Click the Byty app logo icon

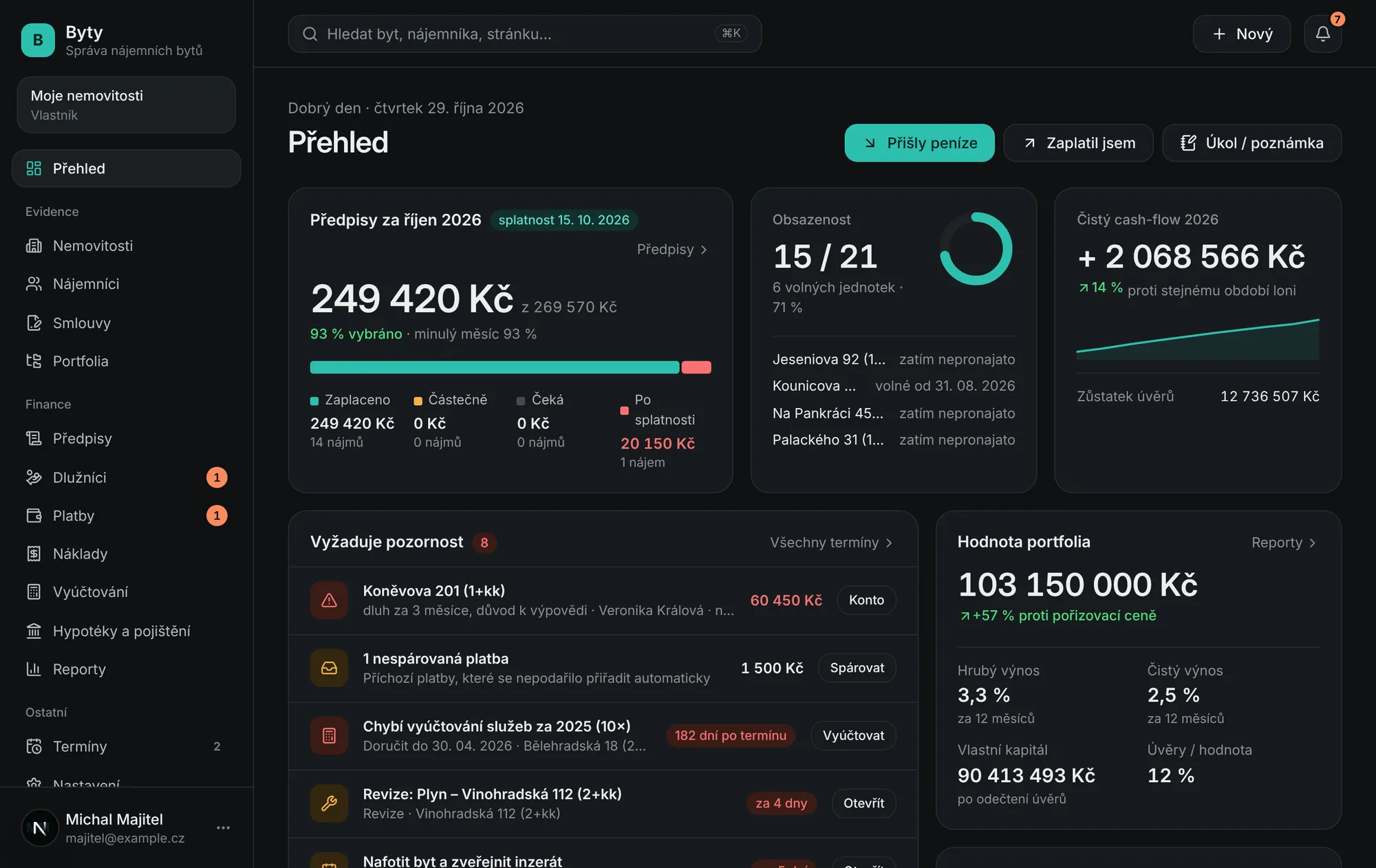pos(38,40)
